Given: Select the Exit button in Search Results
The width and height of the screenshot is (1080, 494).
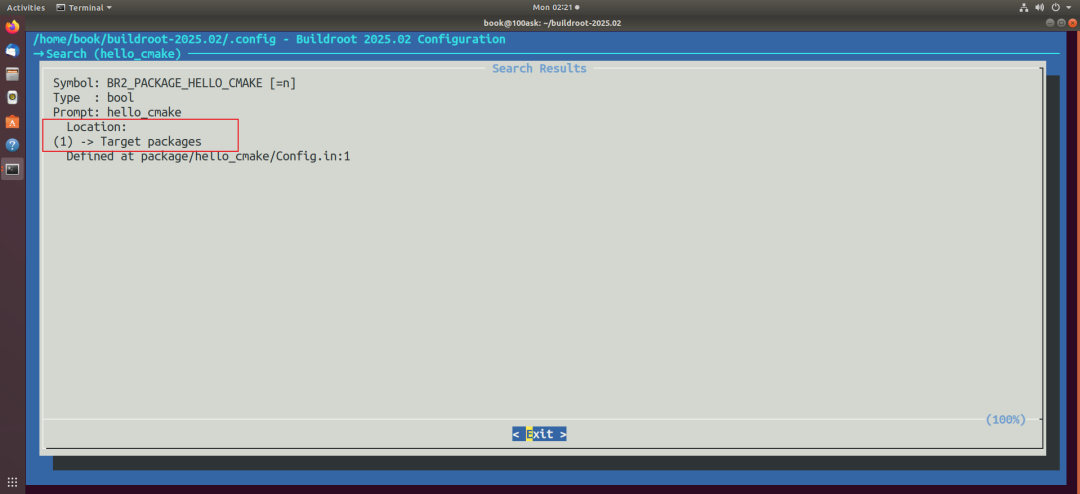Looking at the screenshot, I should point(539,434).
